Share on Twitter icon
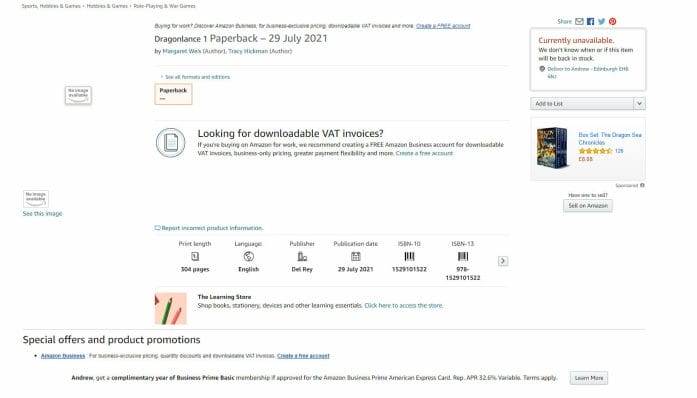Screen dimensions: 697x398 coord(601,21)
